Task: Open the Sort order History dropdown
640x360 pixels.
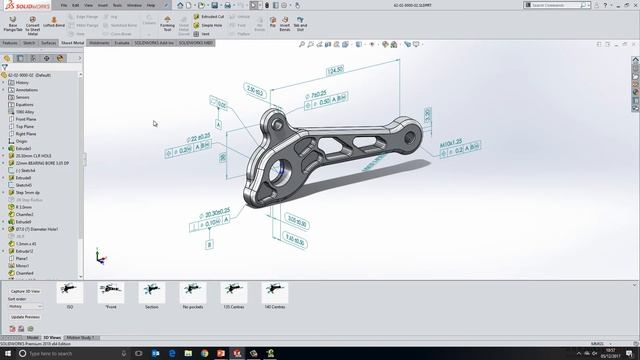Action: (x=25, y=306)
